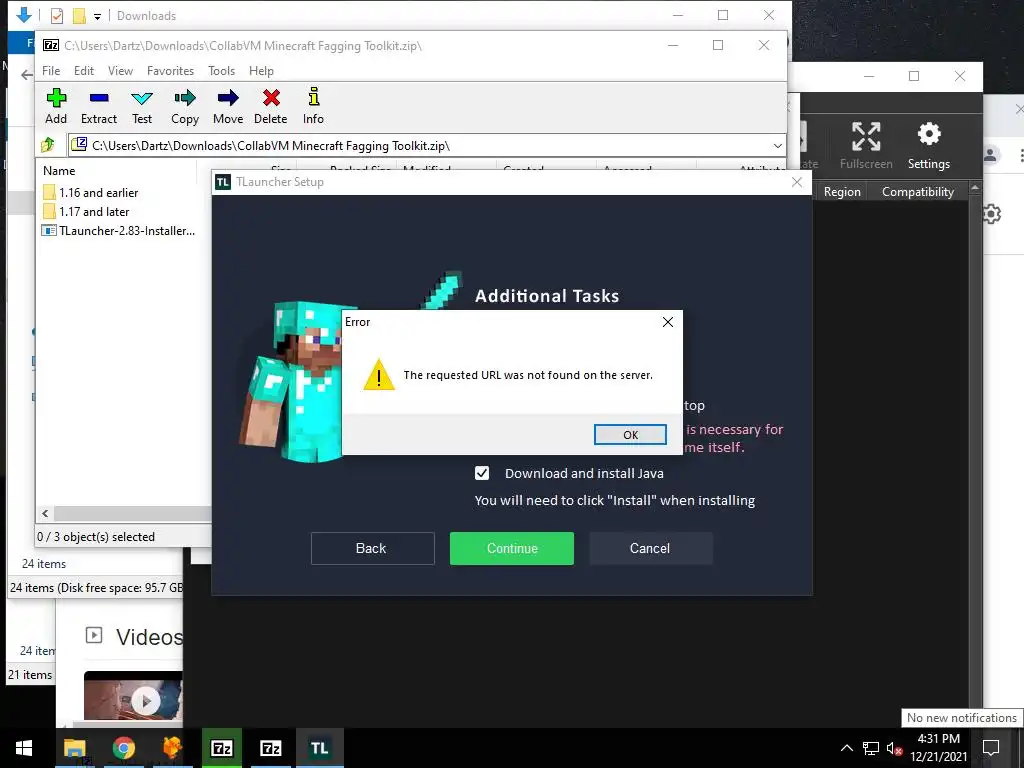
Task: Click the video thumbnail play button
Action: 145,701
